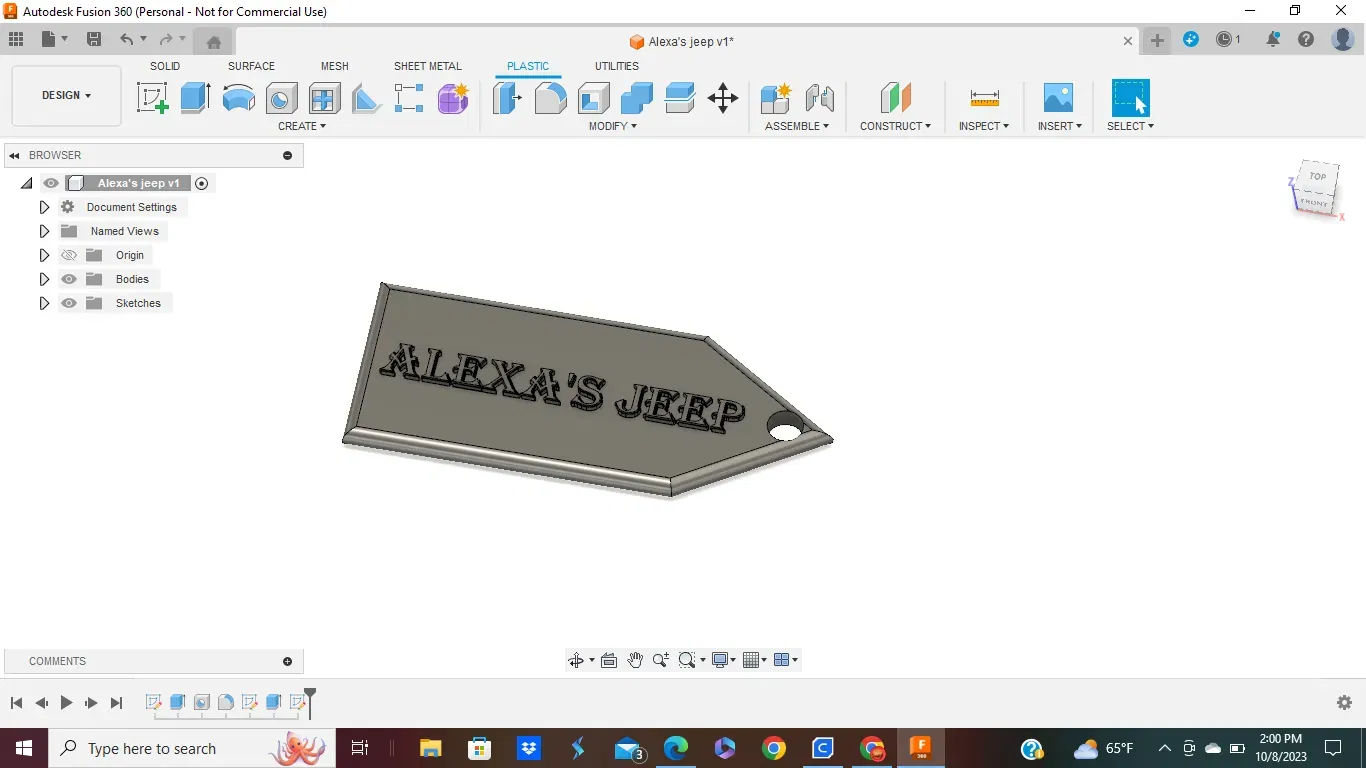Toggle visibility of Alexa's jeep v1 component
The width and height of the screenshot is (1366, 768).
(51, 183)
